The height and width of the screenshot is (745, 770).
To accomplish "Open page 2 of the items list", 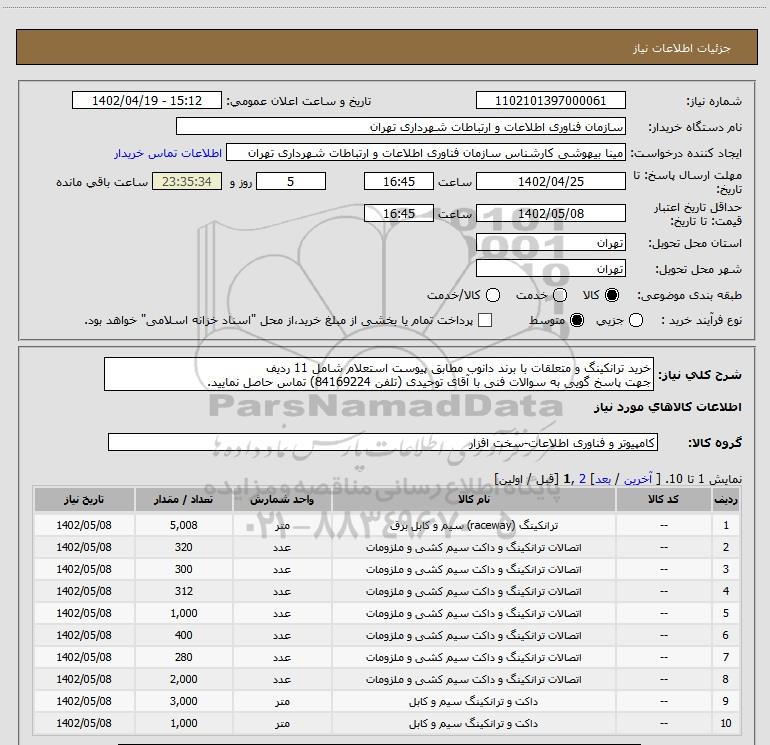I will [582, 479].
